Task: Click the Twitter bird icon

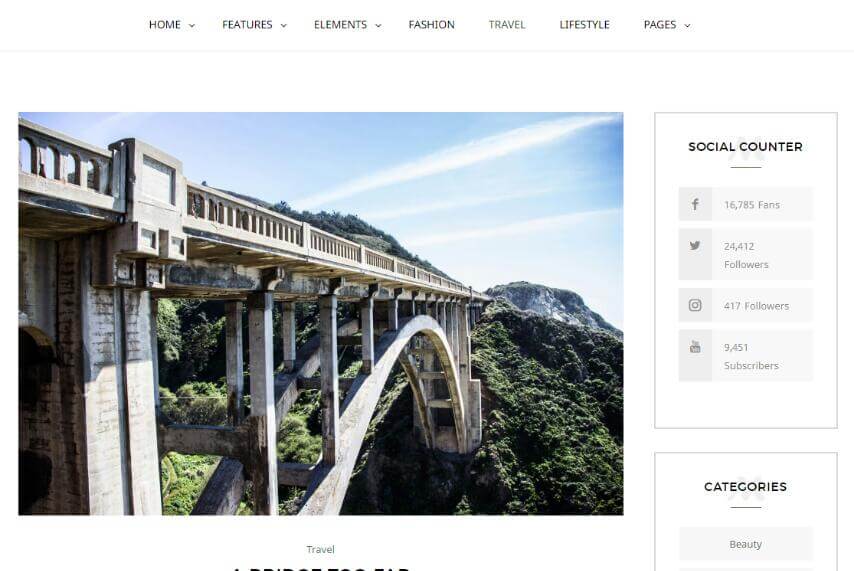Action: tap(695, 246)
